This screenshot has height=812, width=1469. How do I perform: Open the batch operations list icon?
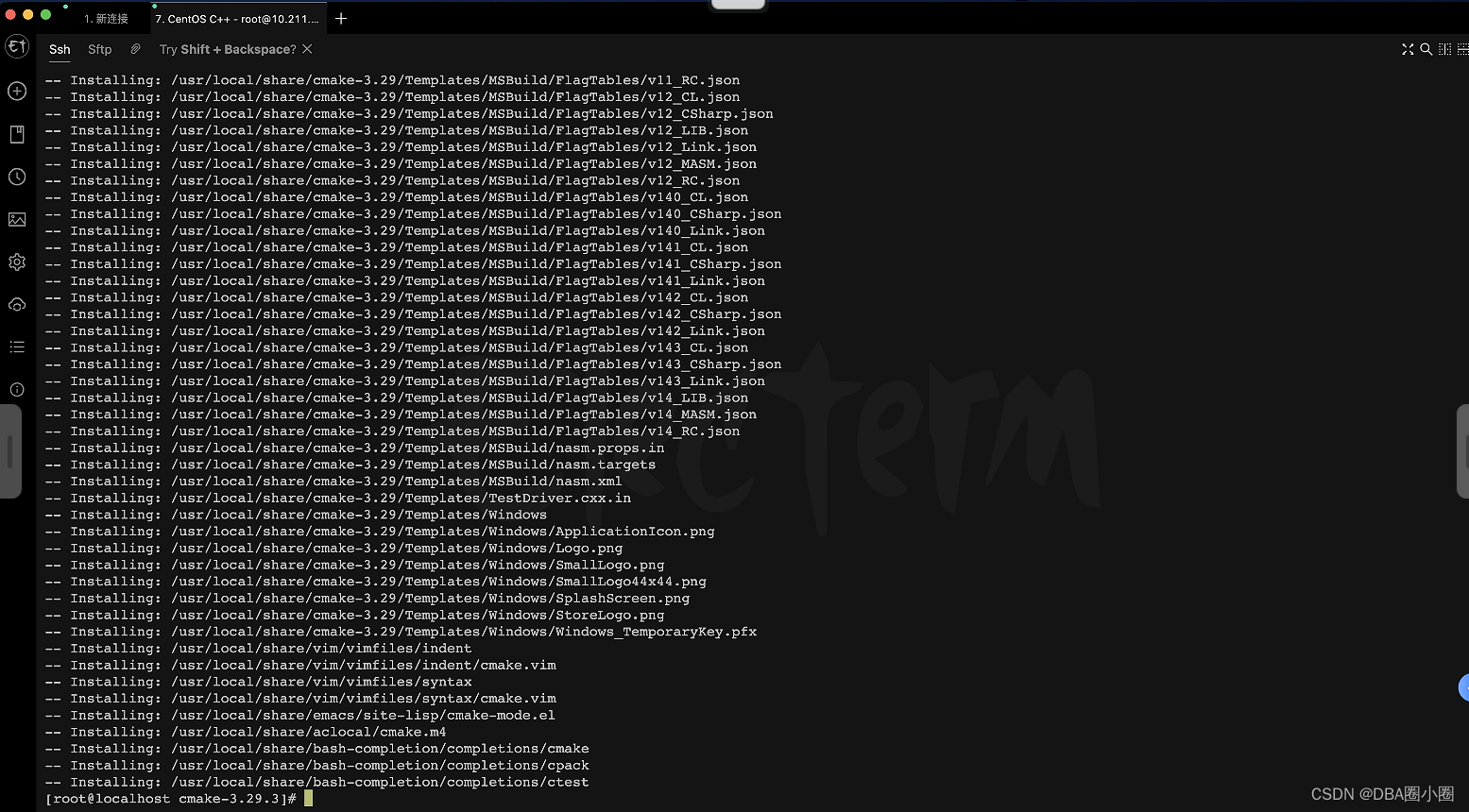coord(17,347)
